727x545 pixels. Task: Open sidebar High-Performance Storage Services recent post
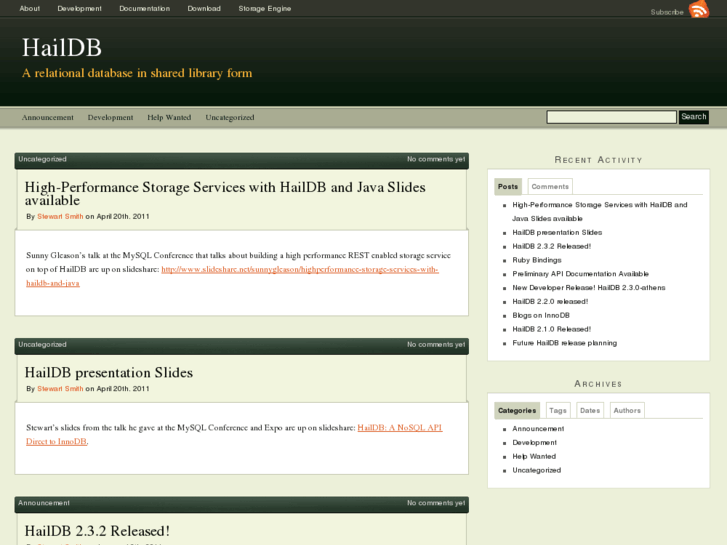[x=599, y=212]
